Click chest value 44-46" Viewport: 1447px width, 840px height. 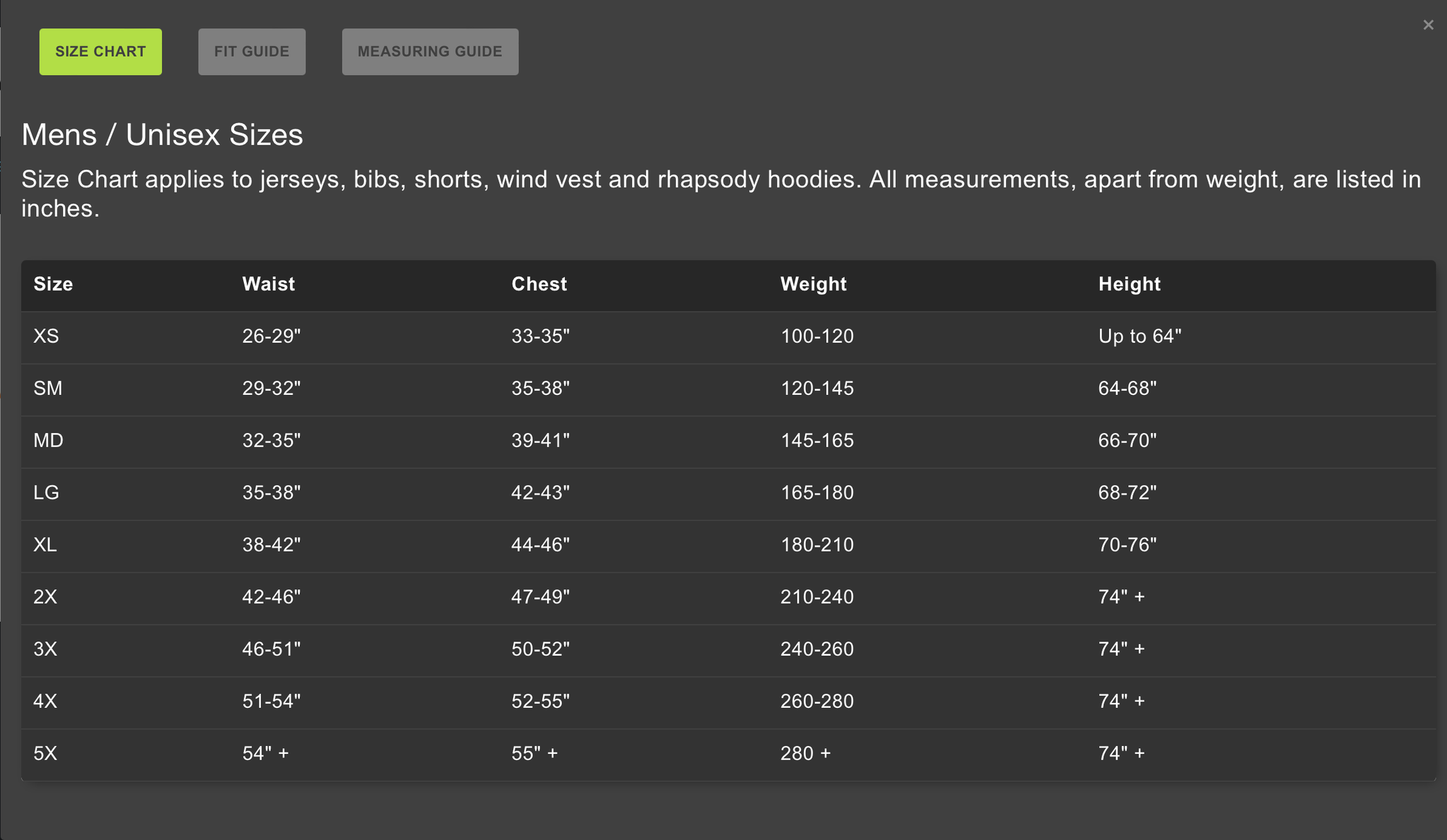coord(541,545)
